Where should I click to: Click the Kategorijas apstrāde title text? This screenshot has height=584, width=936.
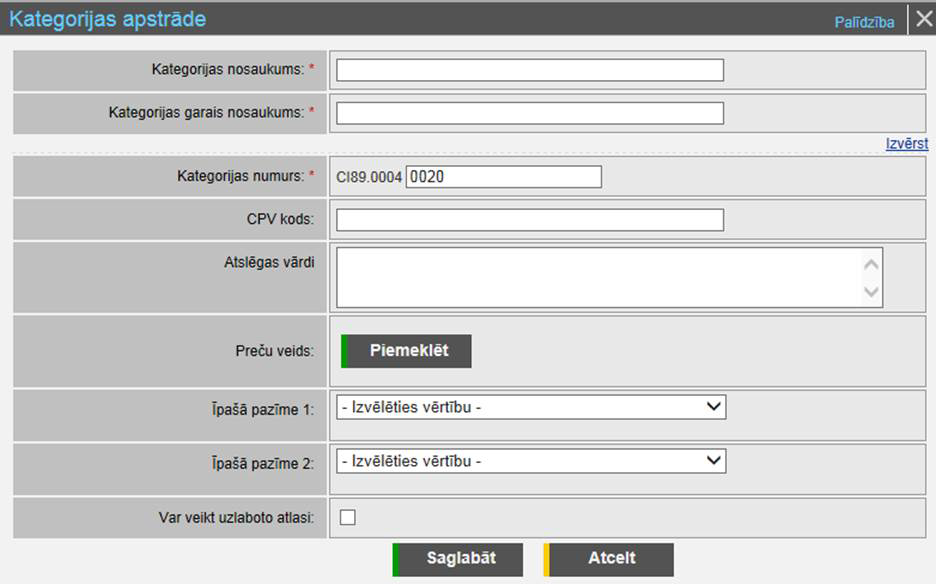(107, 19)
